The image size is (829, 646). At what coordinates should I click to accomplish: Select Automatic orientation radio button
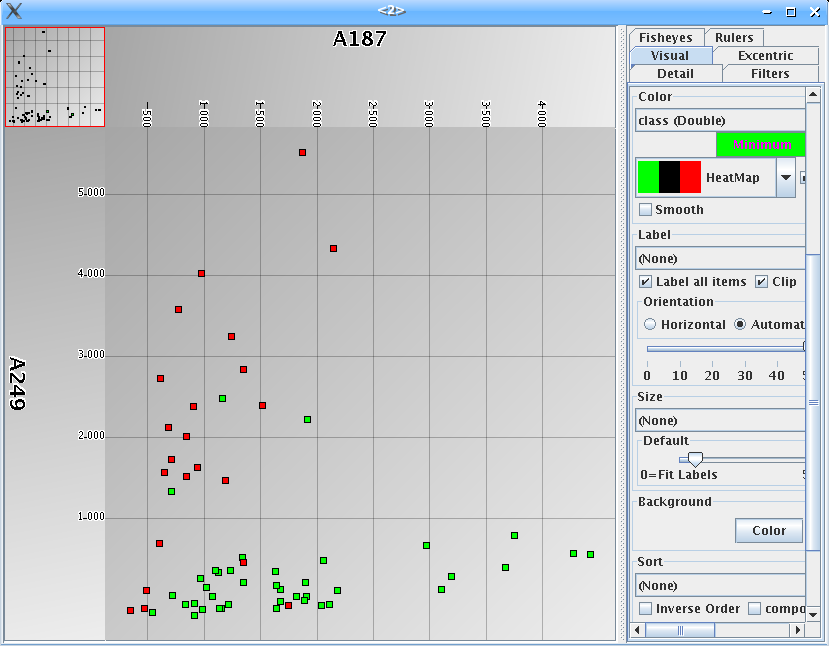740,324
